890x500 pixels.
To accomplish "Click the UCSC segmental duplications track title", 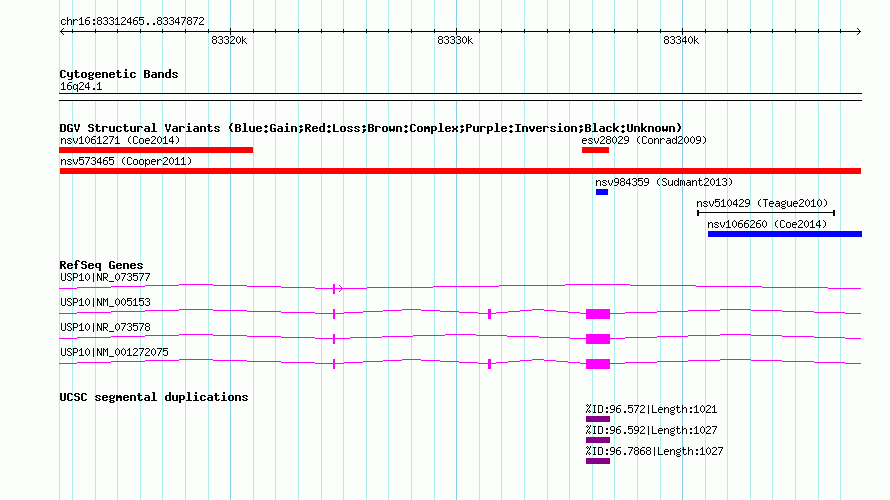I will point(154,397).
